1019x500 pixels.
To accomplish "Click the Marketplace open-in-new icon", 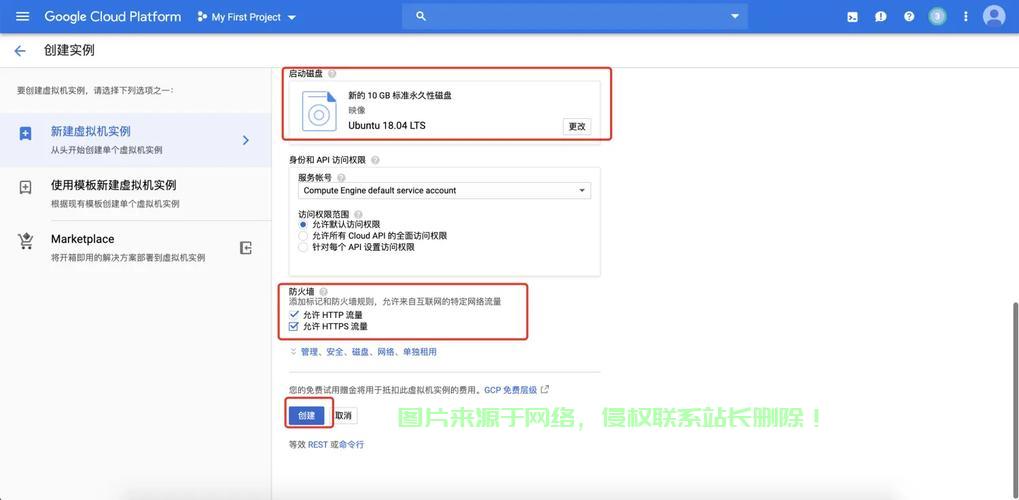I will pos(246,248).
